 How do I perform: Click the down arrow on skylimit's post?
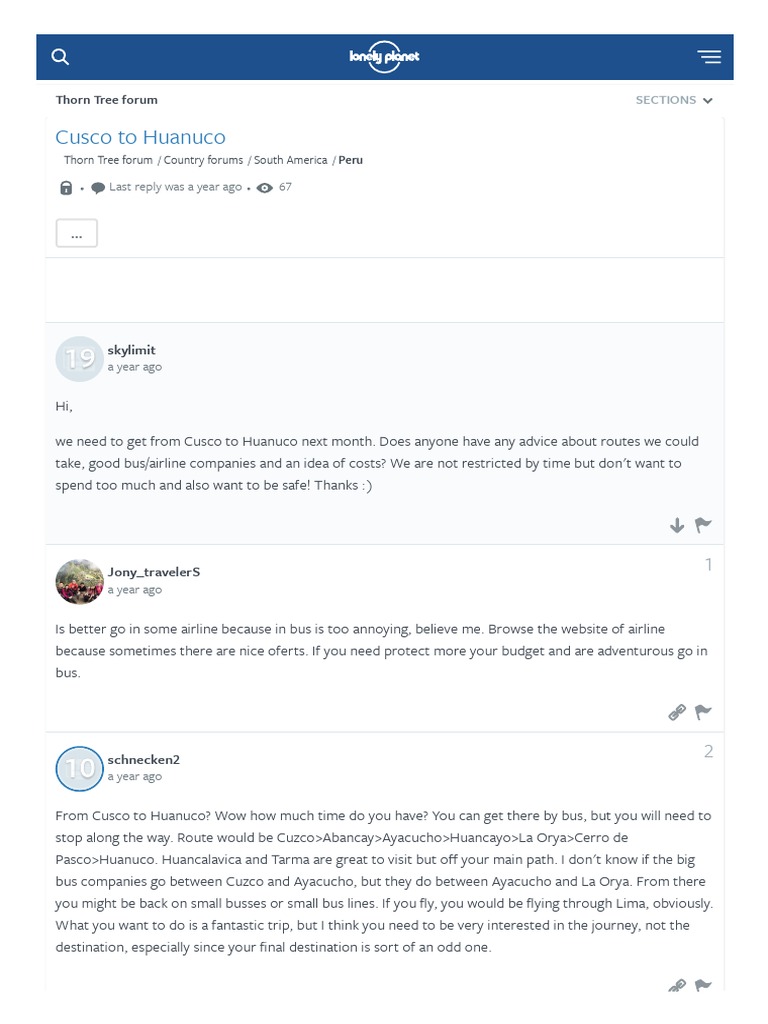(677, 525)
